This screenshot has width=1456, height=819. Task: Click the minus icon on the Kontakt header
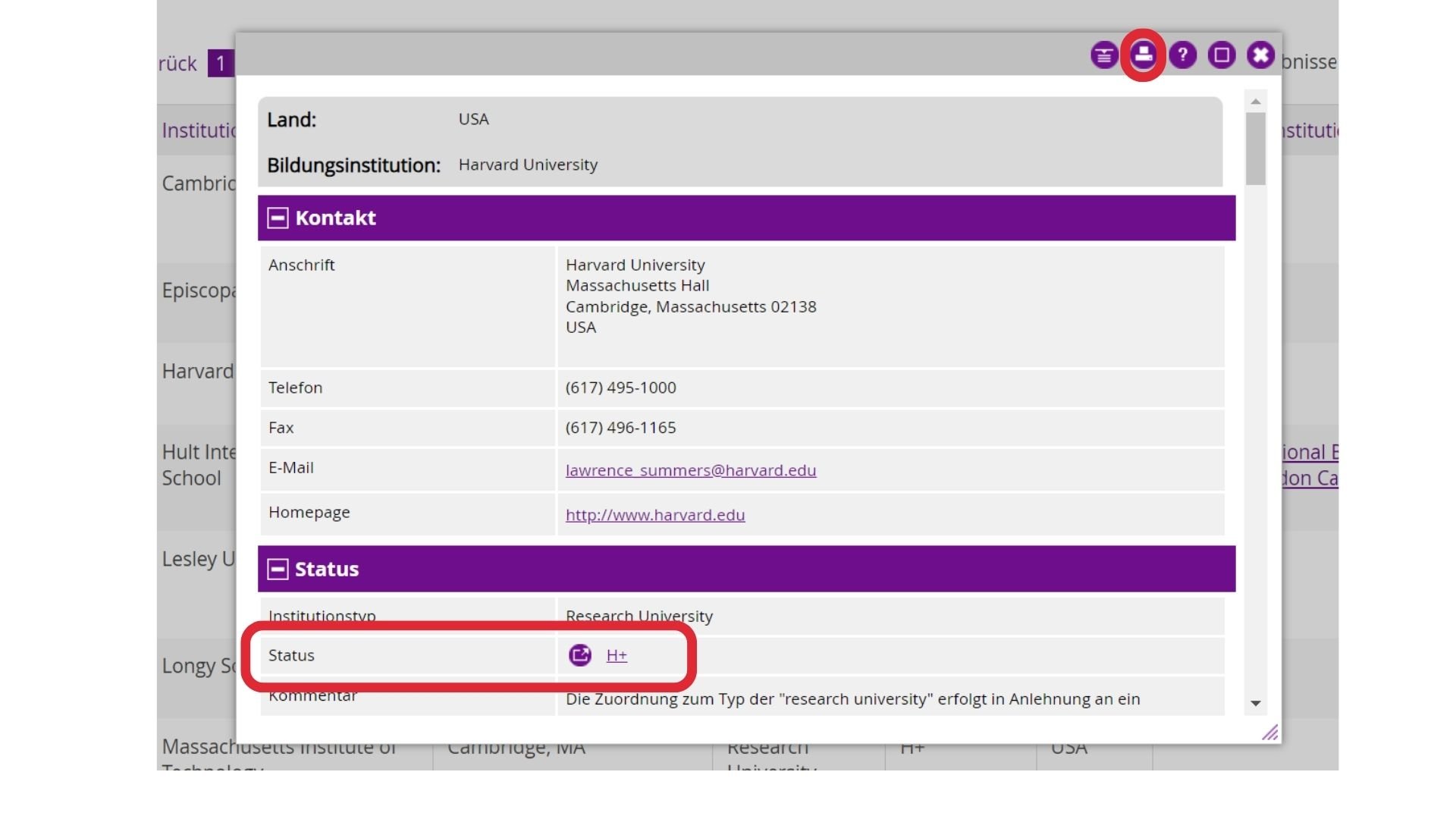(278, 218)
